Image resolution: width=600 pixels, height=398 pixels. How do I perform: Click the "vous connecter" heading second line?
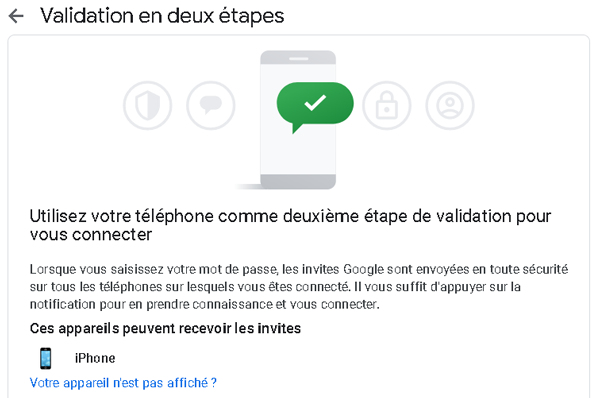[91, 235]
